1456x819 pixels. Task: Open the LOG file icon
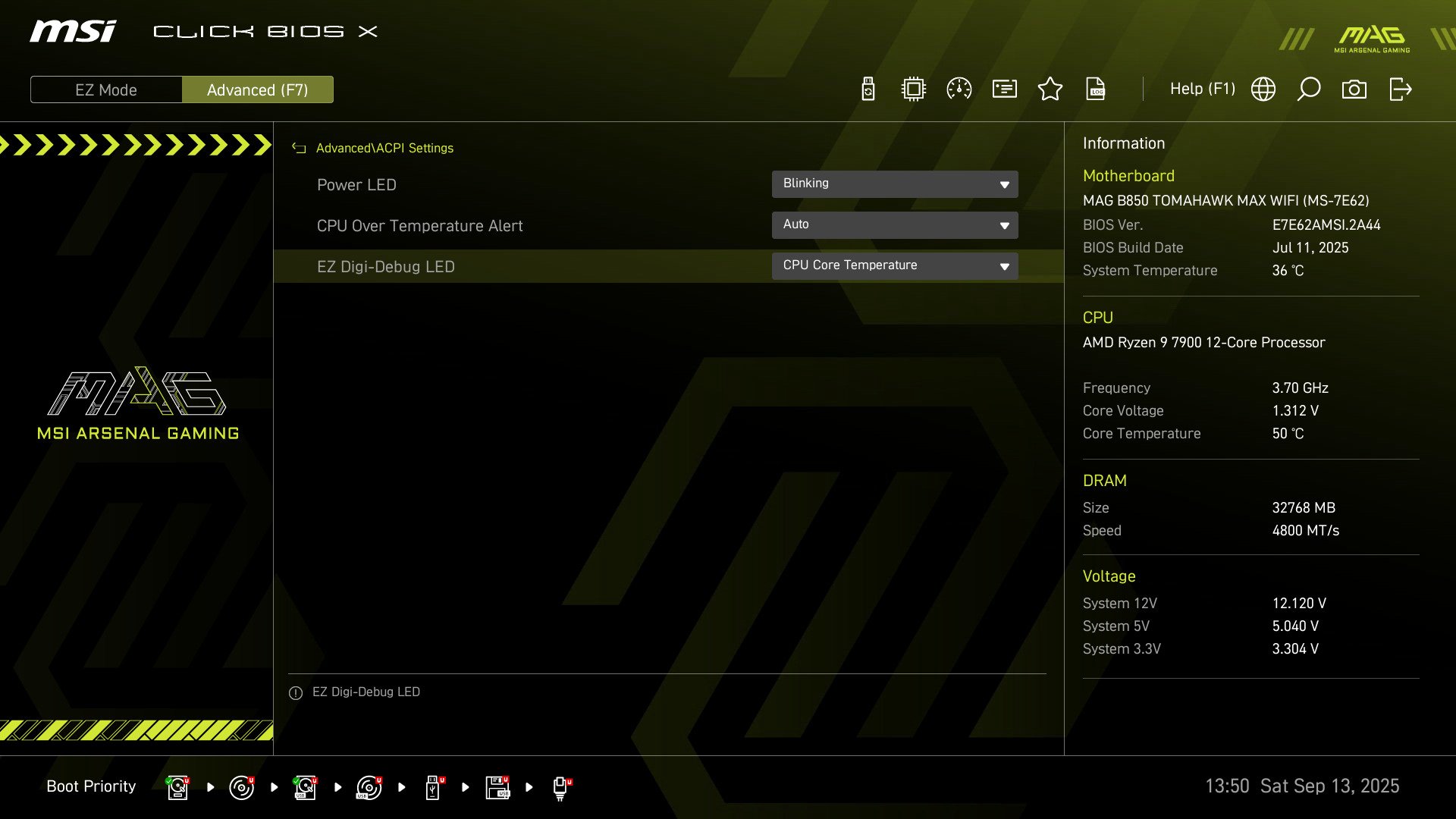(x=1096, y=89)
